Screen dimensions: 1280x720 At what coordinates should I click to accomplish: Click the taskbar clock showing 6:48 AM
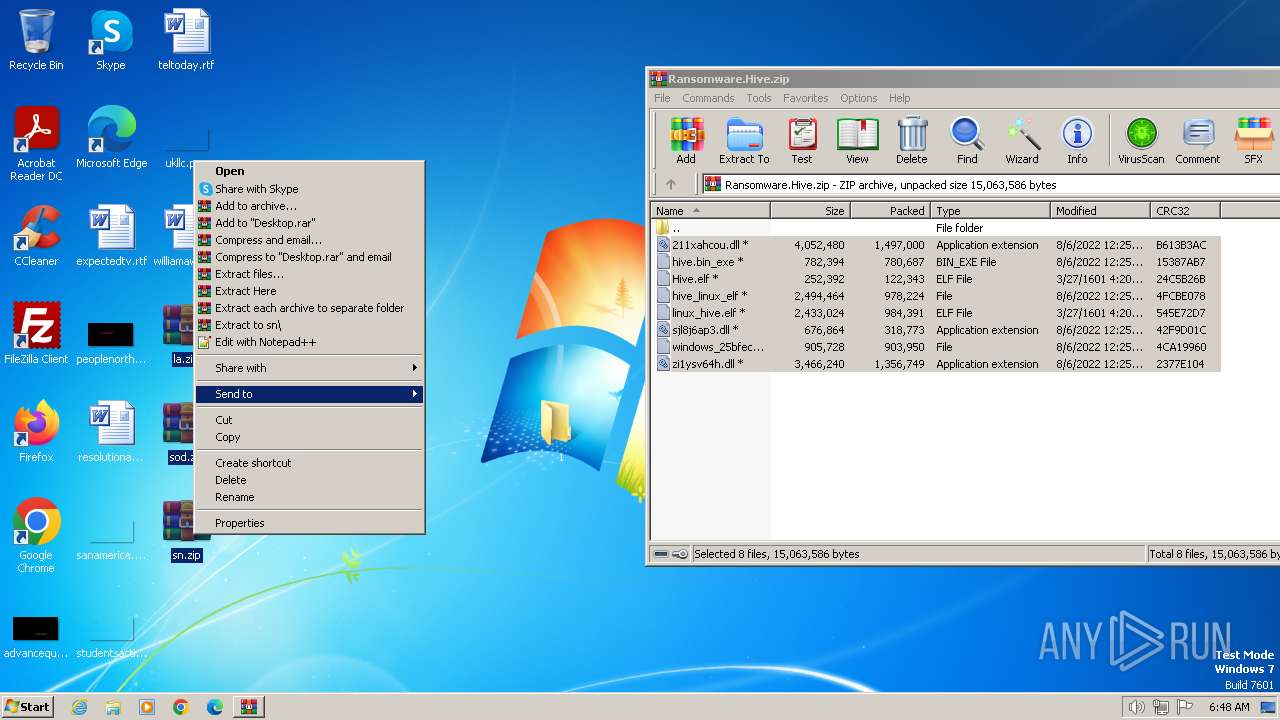click(x=1228, y=707)
